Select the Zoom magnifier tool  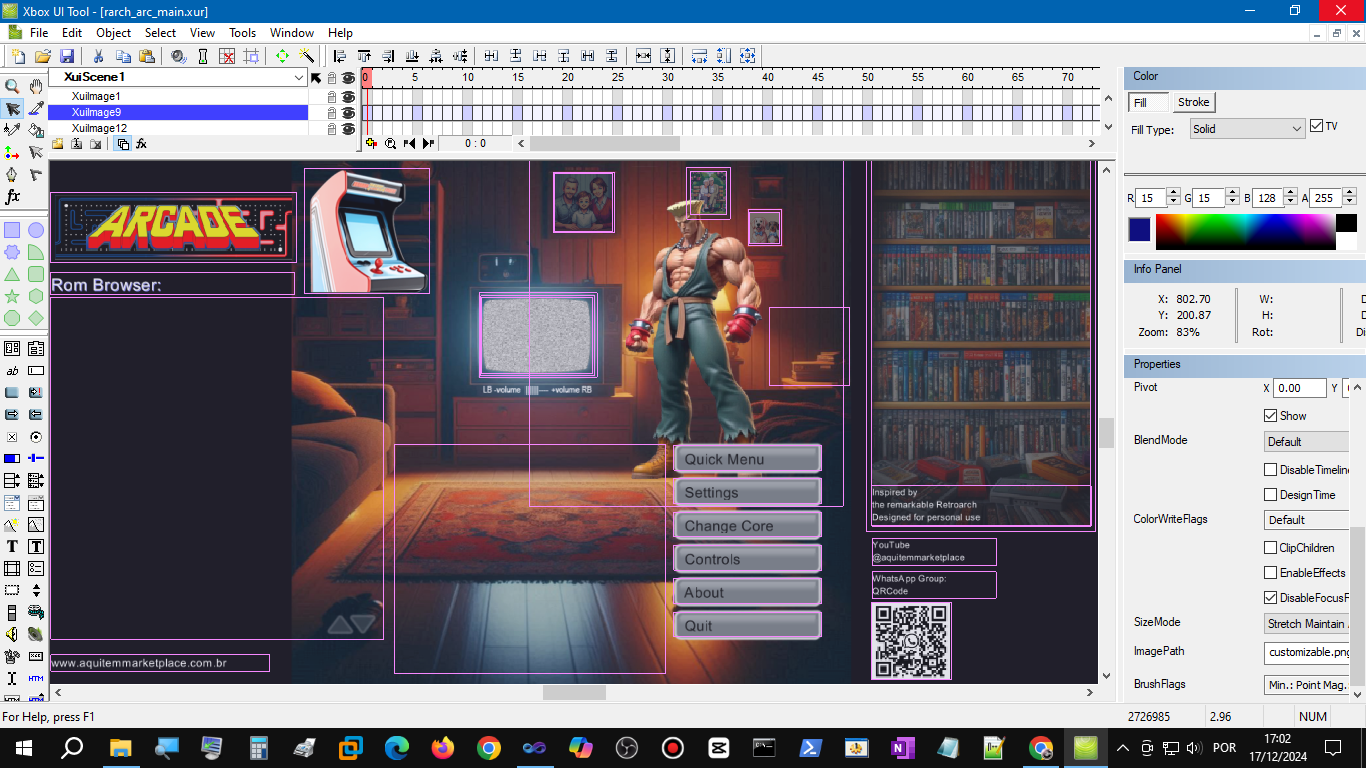(x=12, y=87)
